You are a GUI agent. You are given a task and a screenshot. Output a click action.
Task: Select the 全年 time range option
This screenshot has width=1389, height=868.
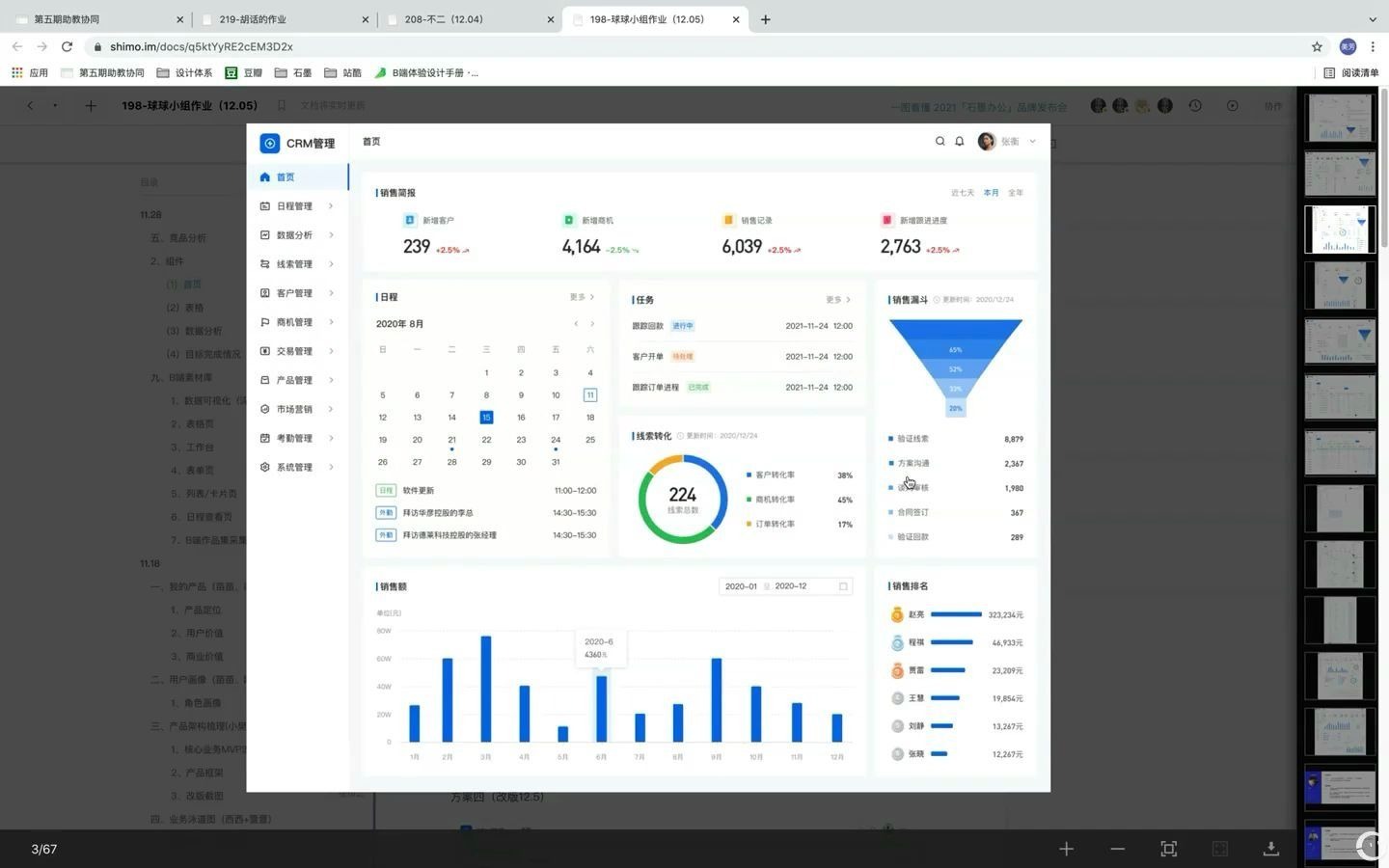coord(1016,193)
